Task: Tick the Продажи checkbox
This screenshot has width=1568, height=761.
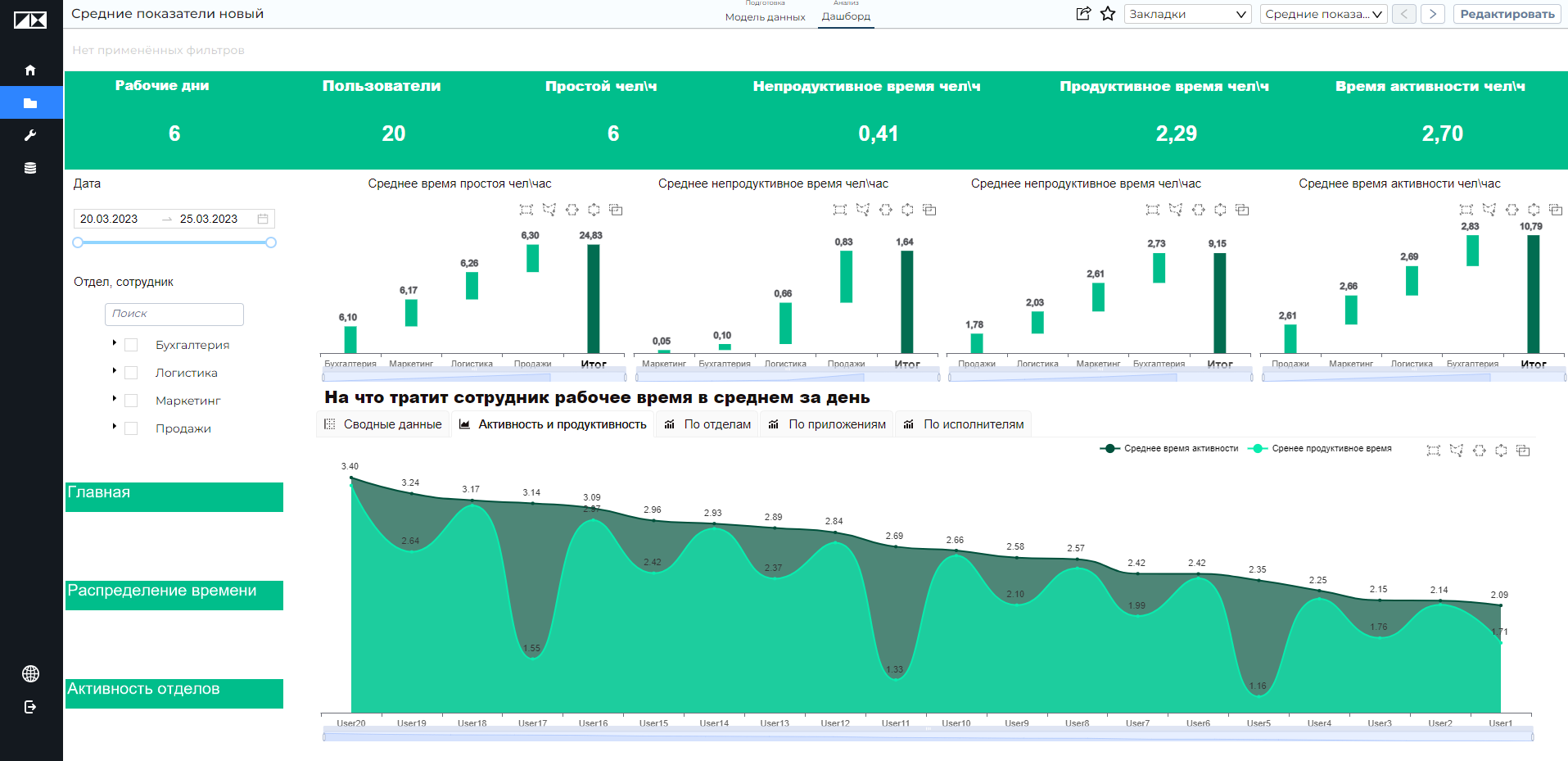Action: point(131,428)
